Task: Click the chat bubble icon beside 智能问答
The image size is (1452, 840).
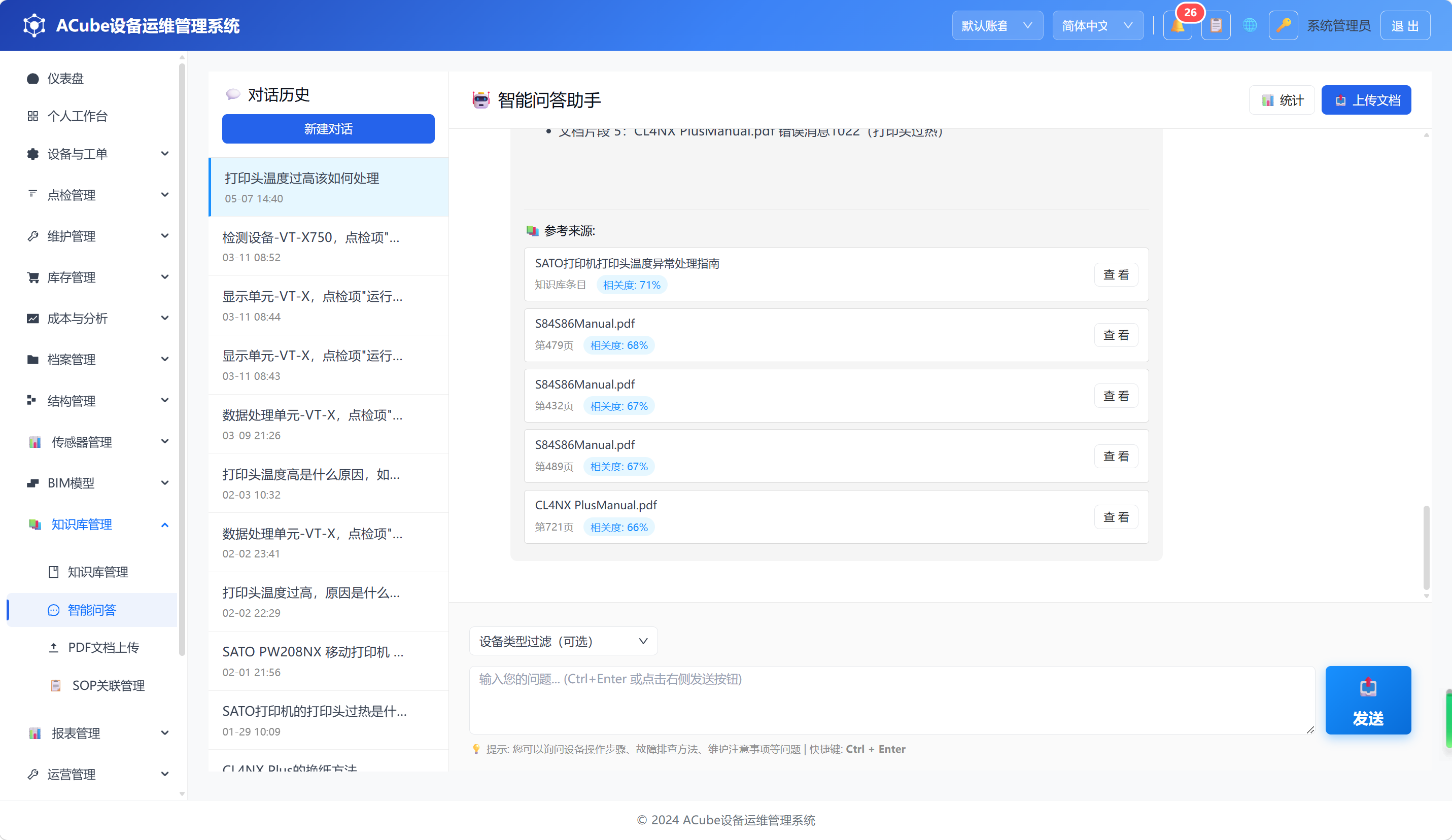Action: pos(54,610)
